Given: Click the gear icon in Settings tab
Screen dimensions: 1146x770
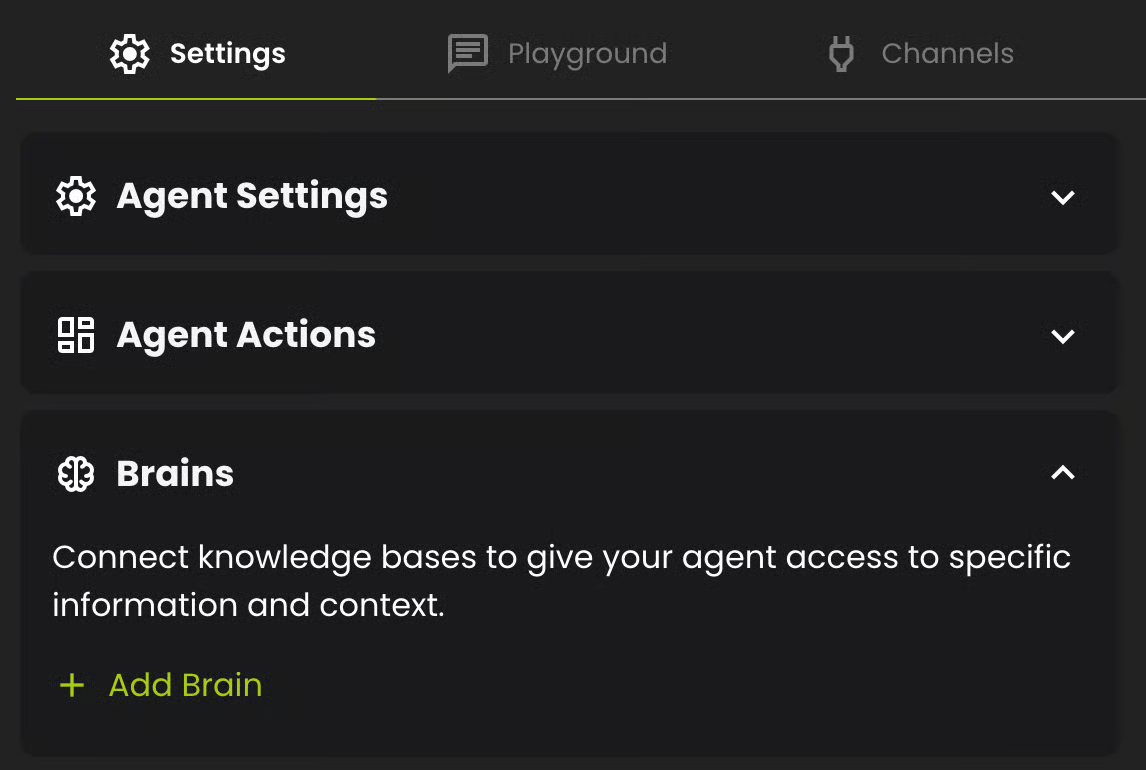Looking at the screenshot, I should [129, 54].
